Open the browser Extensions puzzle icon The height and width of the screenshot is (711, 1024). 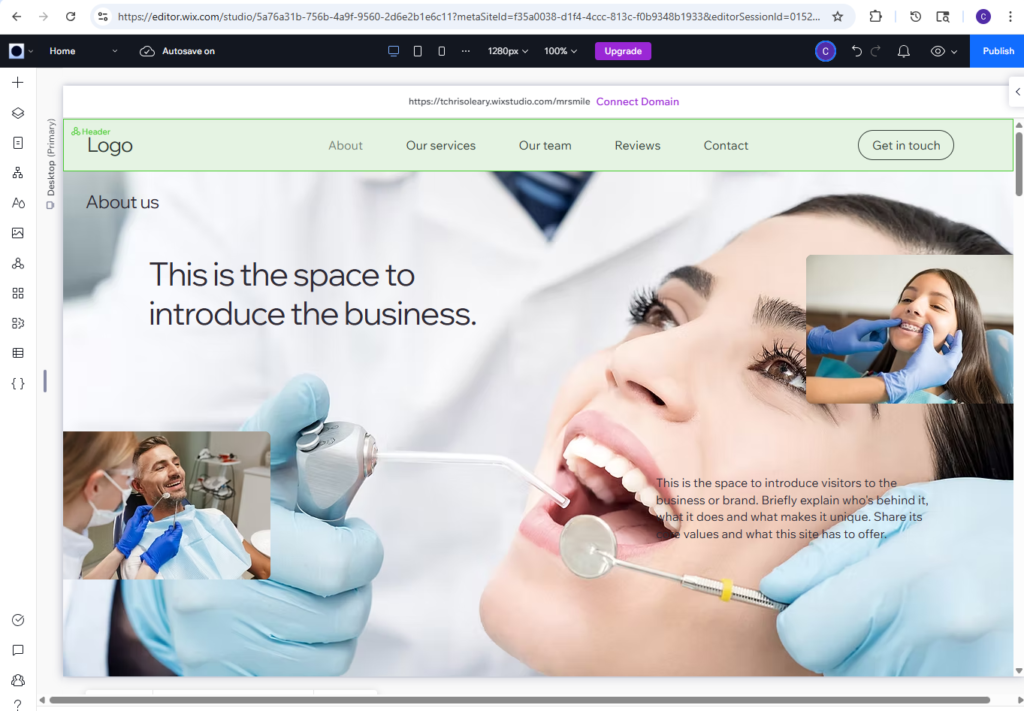pyautogui.click(x=876, y=16)
